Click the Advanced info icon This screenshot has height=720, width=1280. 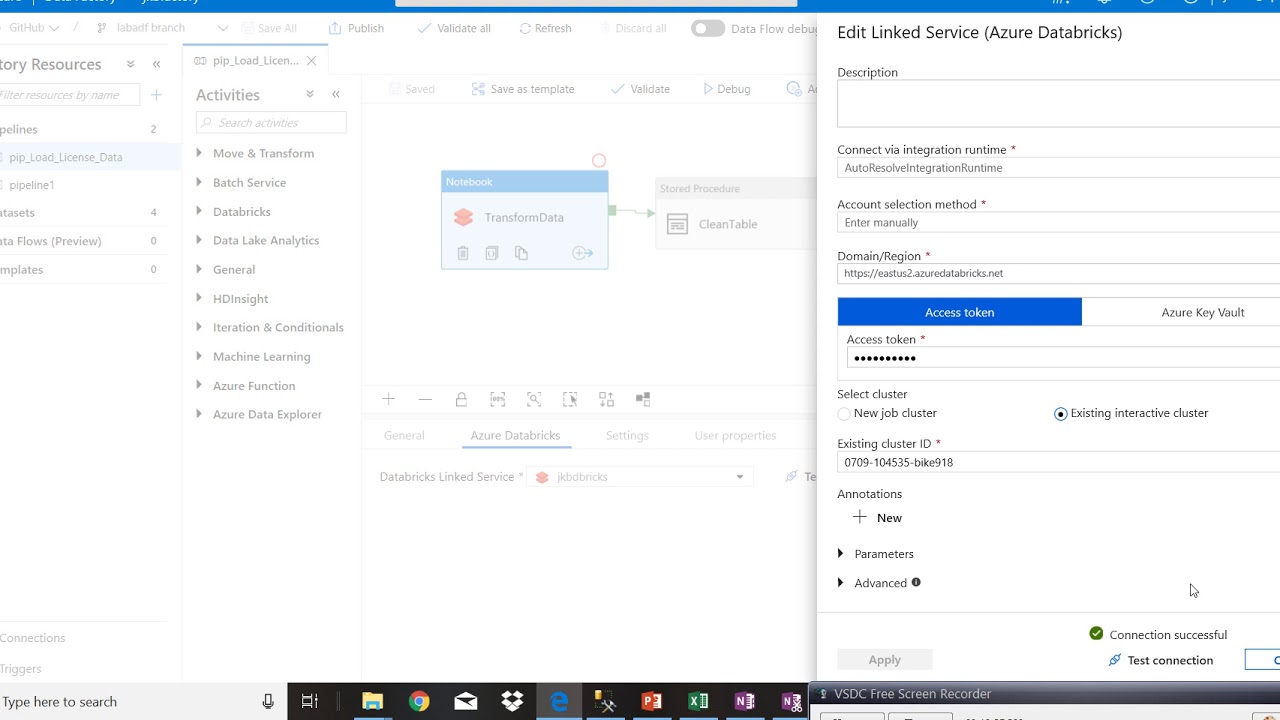[916, 582]
